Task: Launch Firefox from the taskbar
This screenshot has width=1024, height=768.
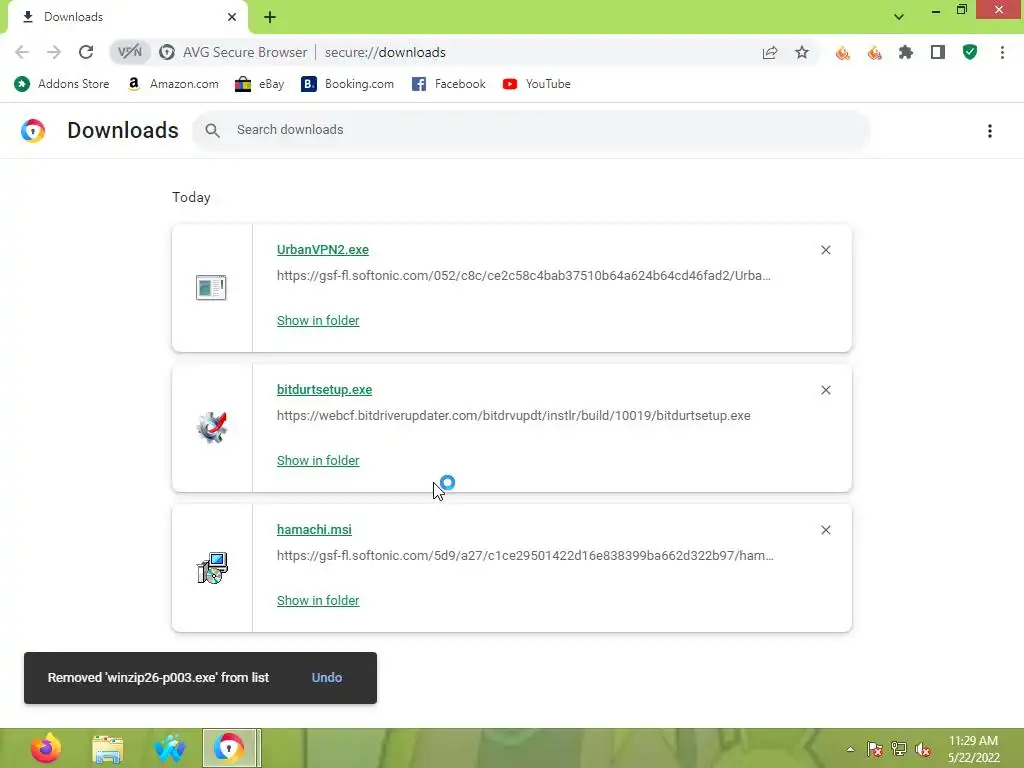Action: click(46, 748)
